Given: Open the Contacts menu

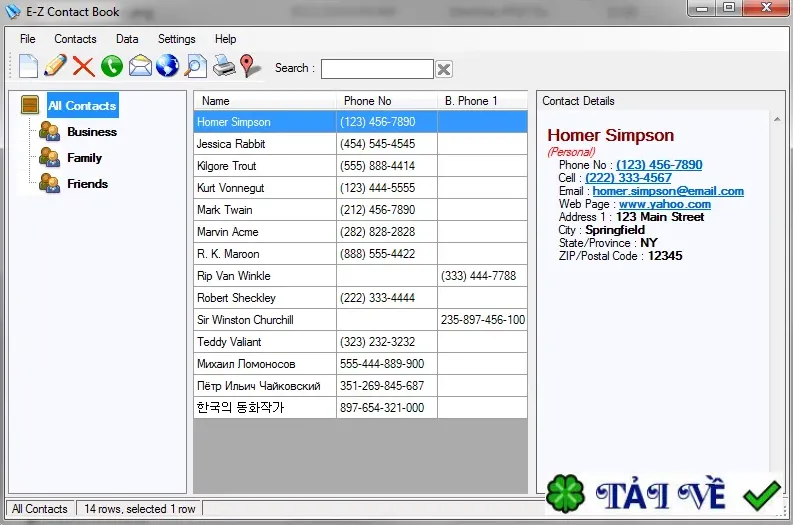Looking at the screenshot, I should pos(75,39).
